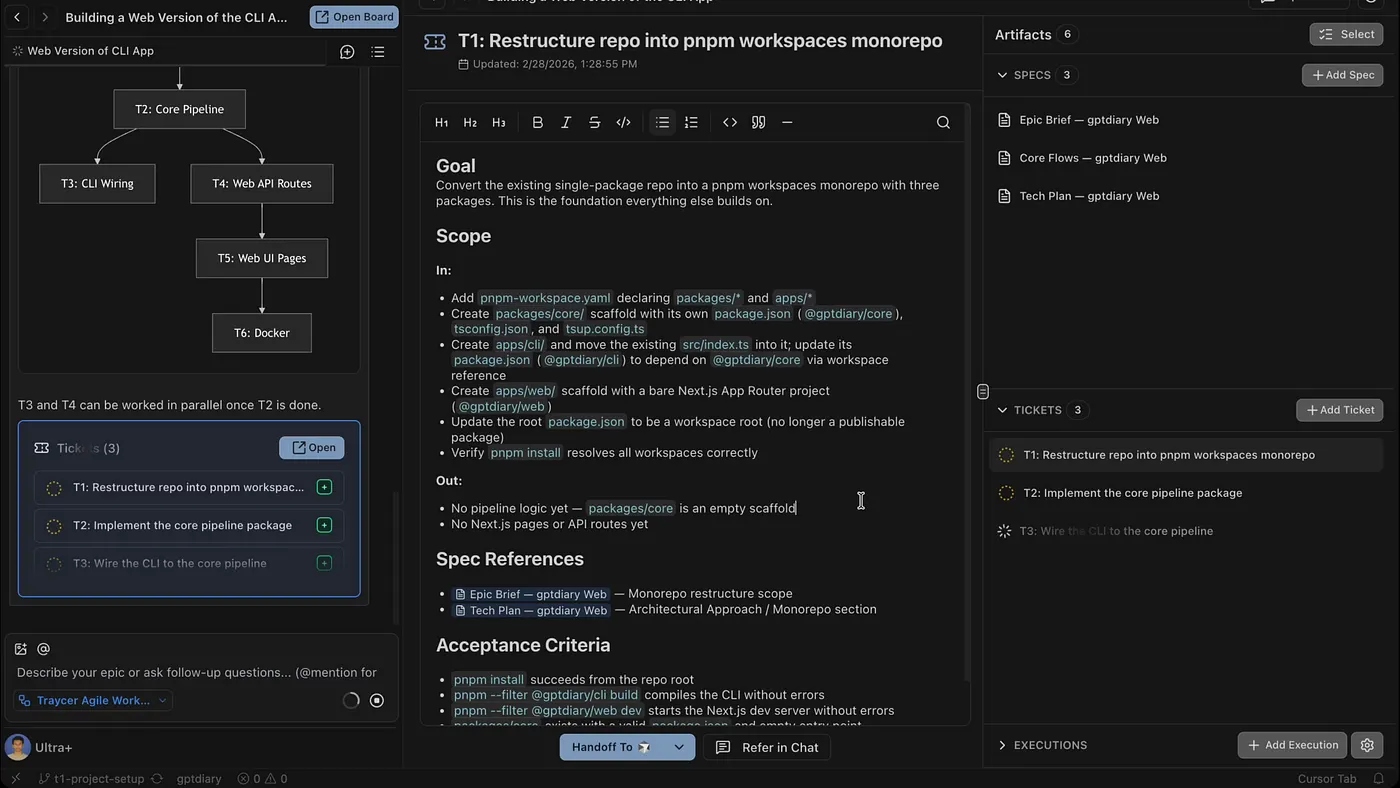Select the T2: Core Pipeline diagram node
The image size is (1400, 788).
tap(180, 109)
